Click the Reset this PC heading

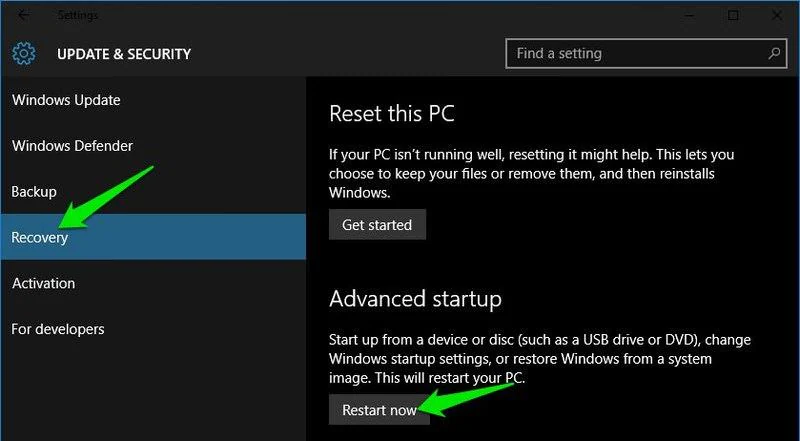point(392,113)
